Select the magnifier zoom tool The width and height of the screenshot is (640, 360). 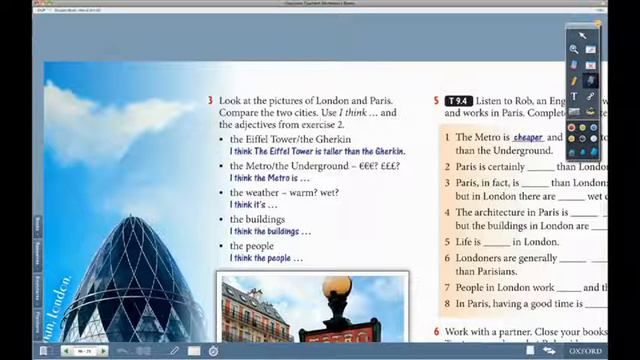click(x=574, y=49)
